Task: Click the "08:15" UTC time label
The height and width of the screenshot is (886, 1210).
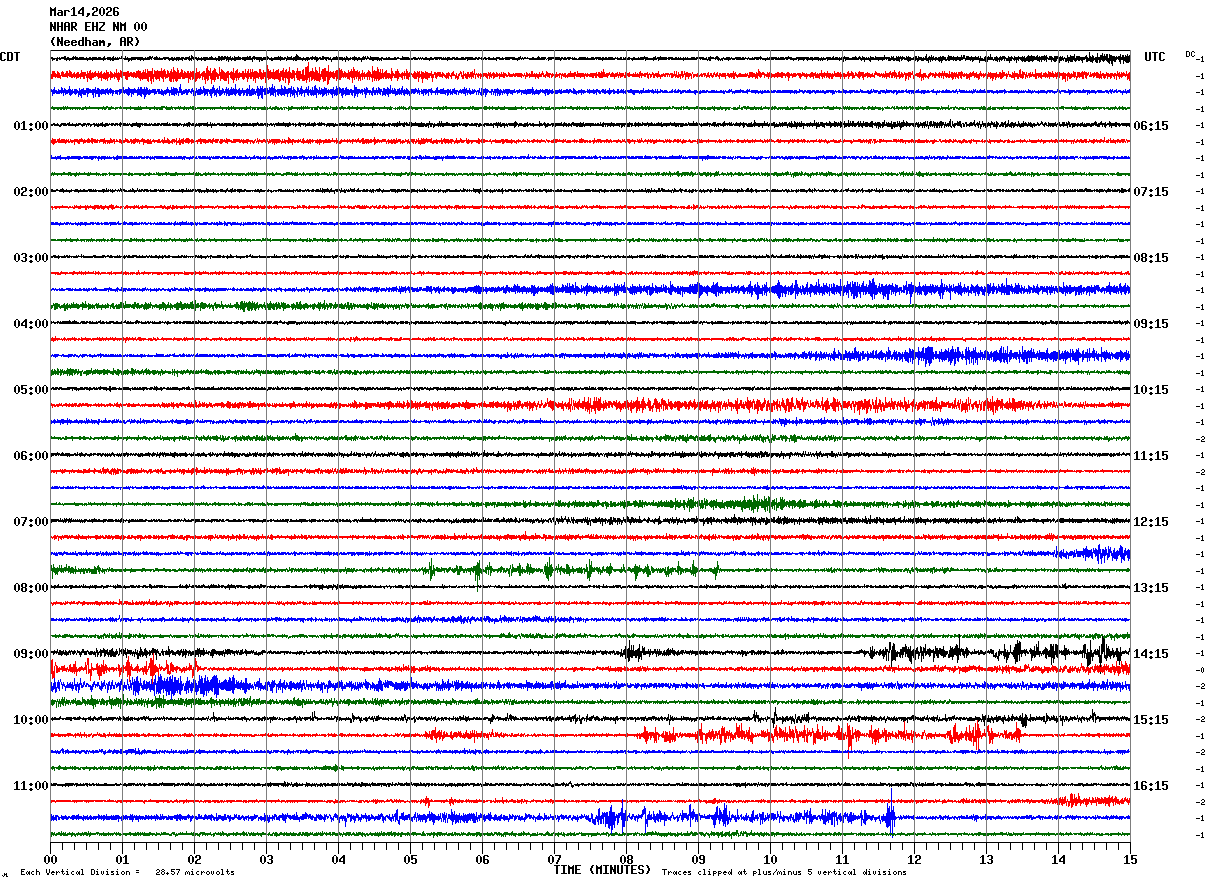Action: pos(1151,258)
